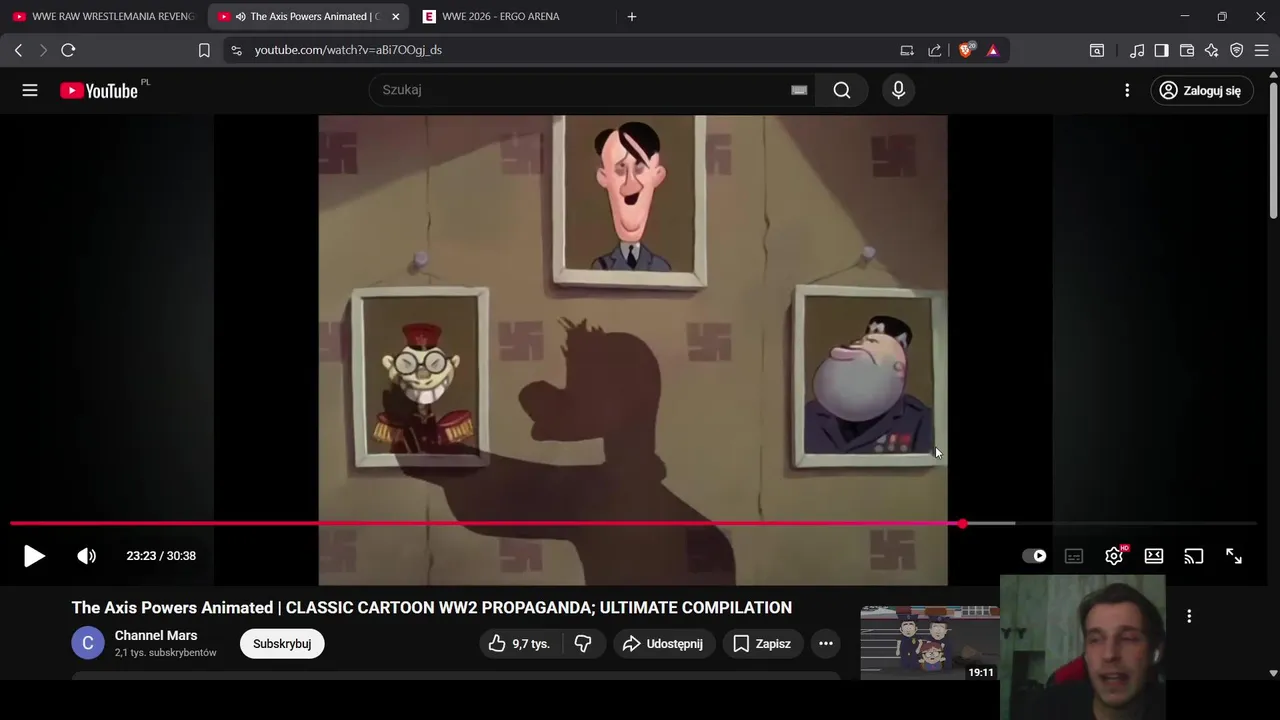Open more actions next to Zapisz

[826, 644]
